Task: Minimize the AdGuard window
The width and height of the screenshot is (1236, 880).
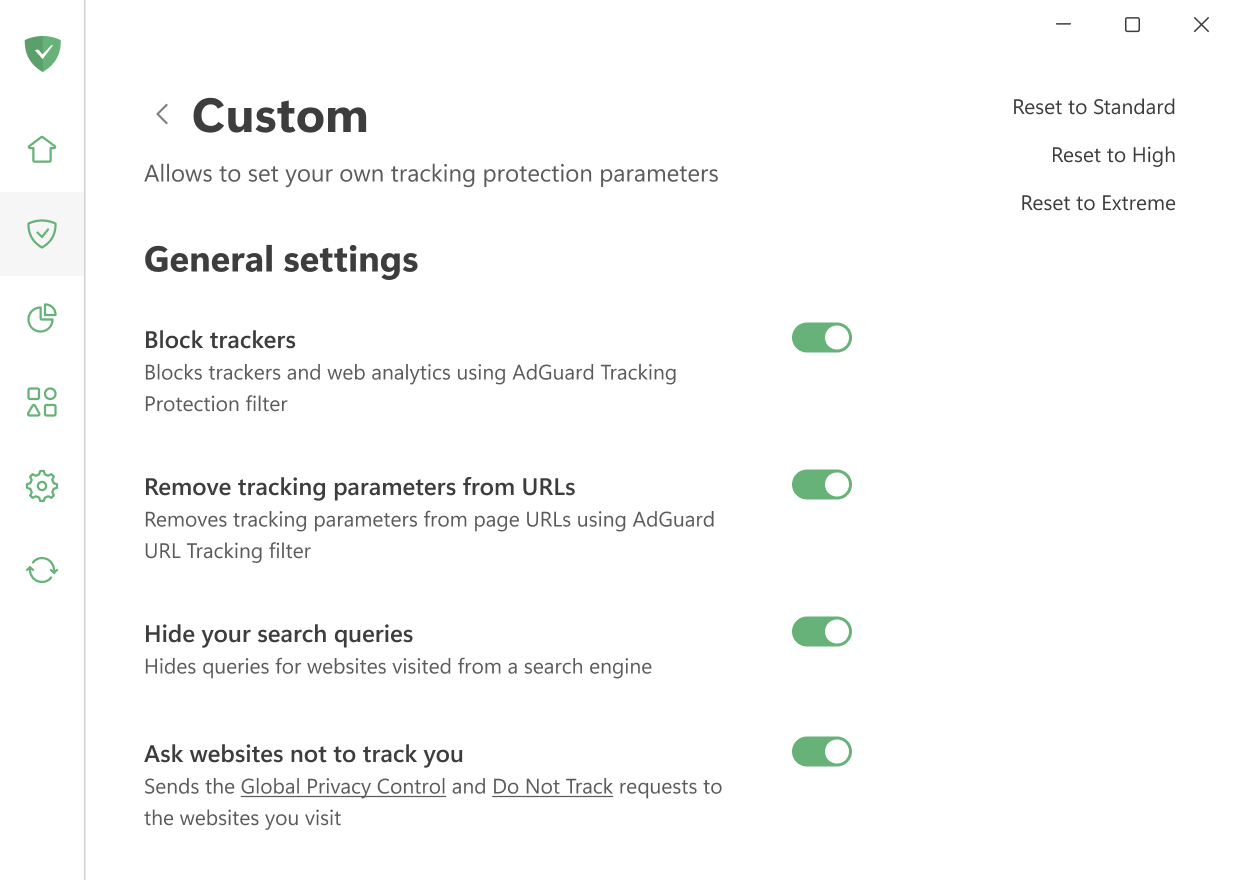Action: tap(1063, 24)
